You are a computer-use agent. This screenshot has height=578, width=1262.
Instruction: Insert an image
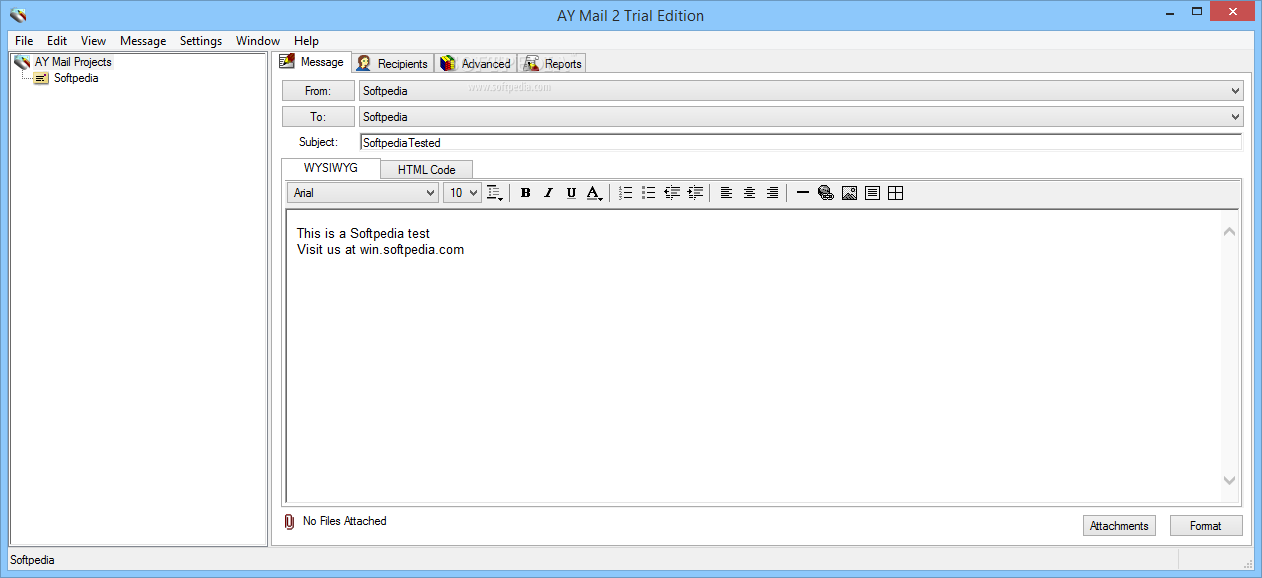click(849, 193)
